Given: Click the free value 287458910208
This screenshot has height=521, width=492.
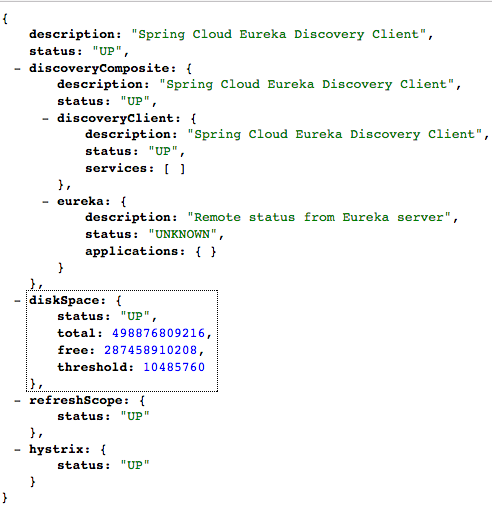Looking at the screenshot, I should [150, 350].
